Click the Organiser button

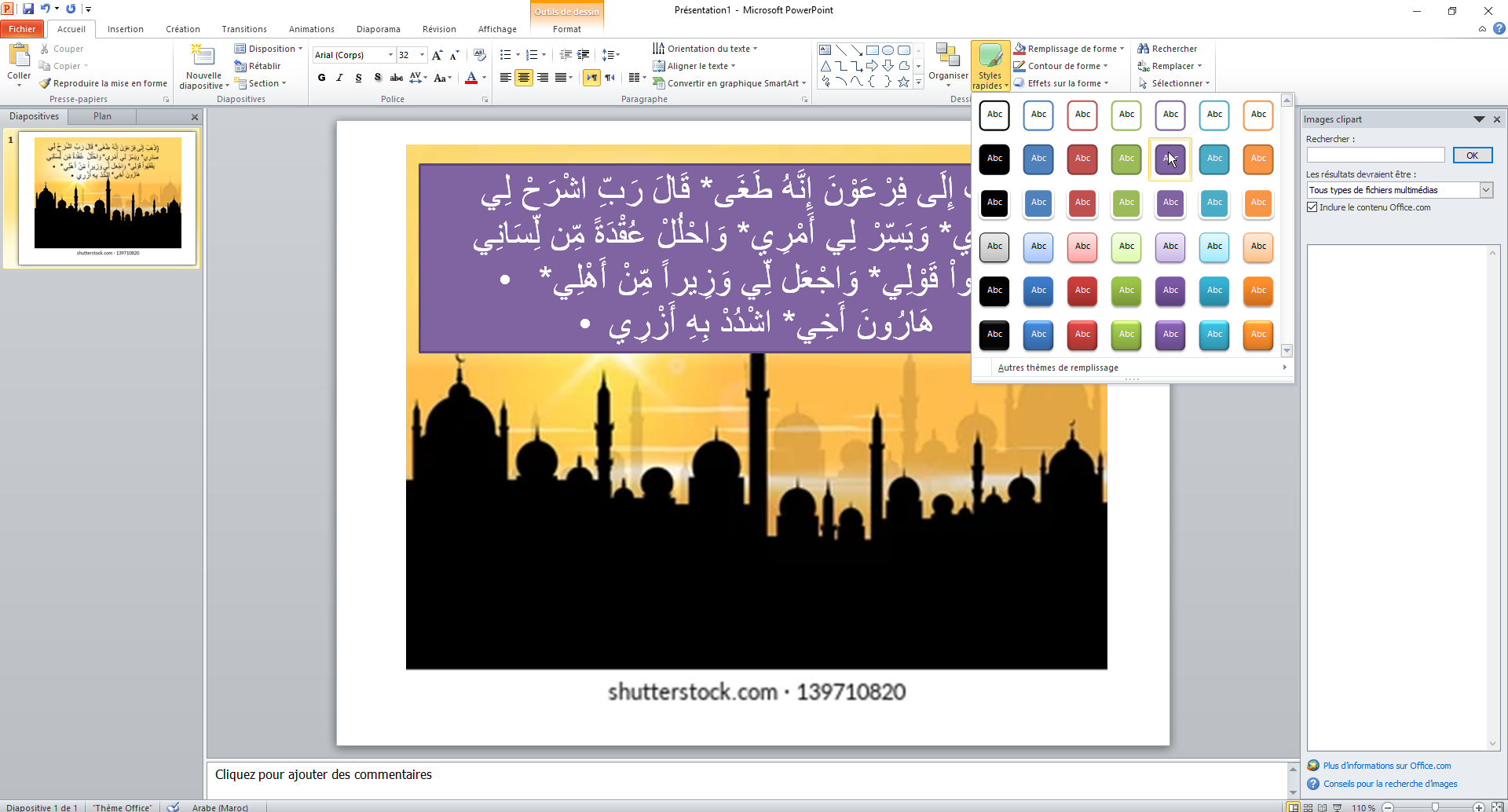click(x=948, y=65)
